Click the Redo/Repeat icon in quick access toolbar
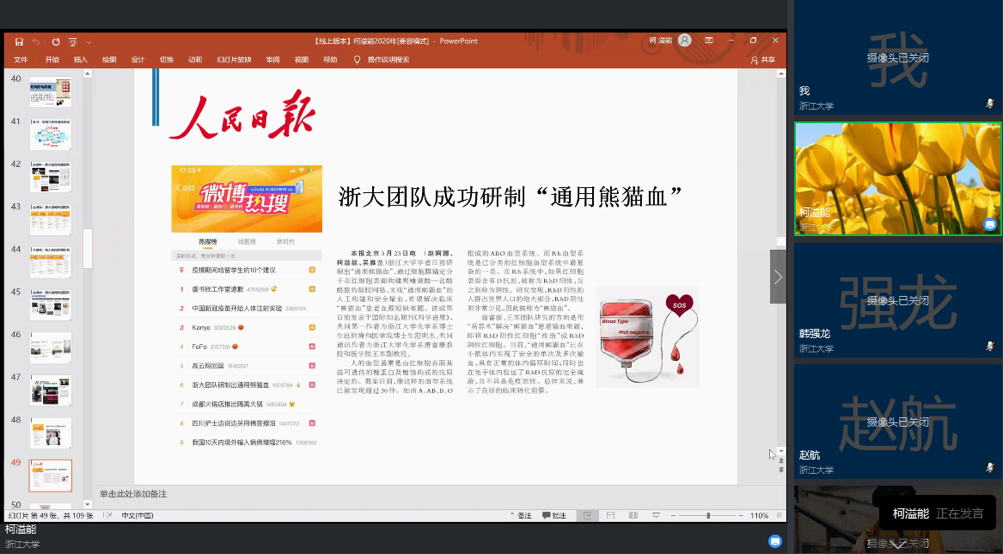This screenshot has height=554, width=1003. (x=55, y=42)
